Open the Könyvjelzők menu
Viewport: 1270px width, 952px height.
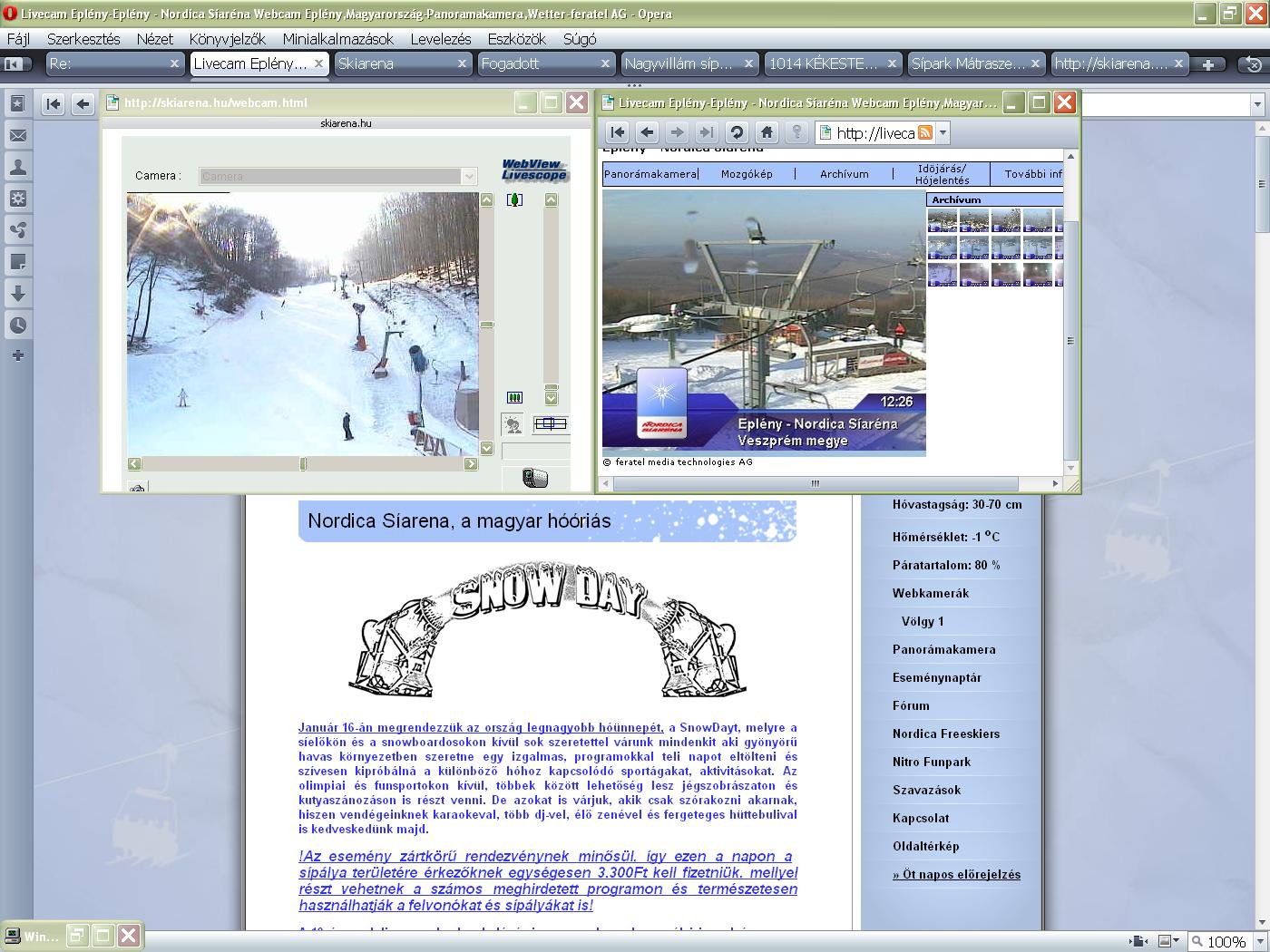tap(227, 39)
